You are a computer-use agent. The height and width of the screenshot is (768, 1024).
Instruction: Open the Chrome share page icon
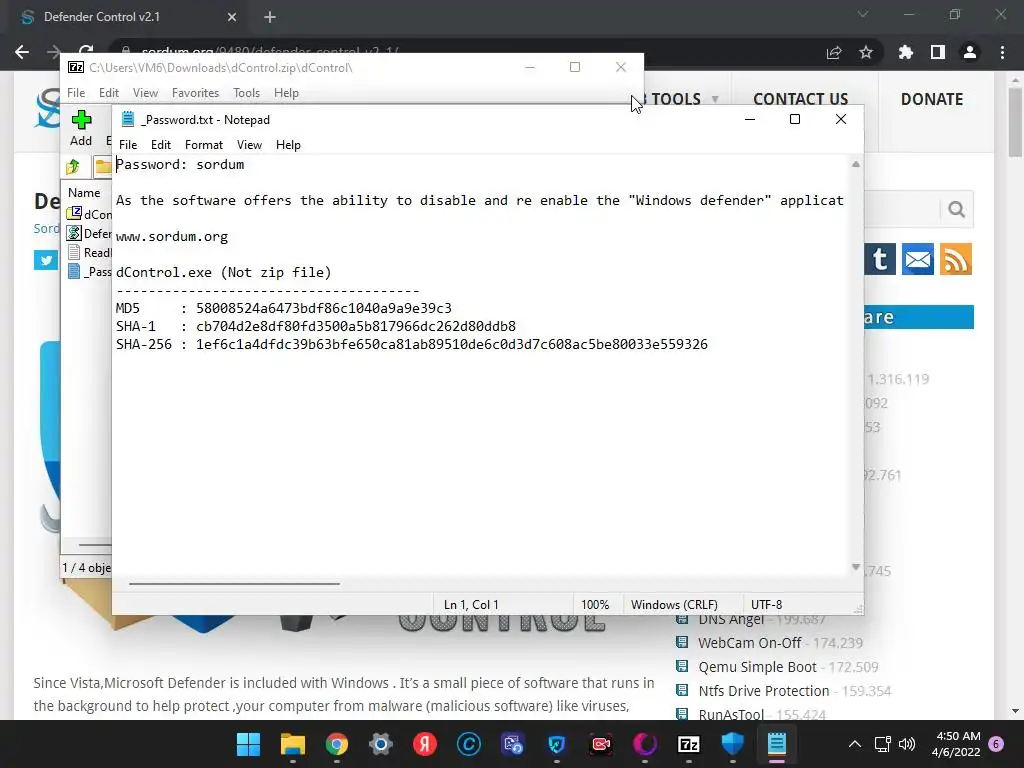(x=834, y=52)
